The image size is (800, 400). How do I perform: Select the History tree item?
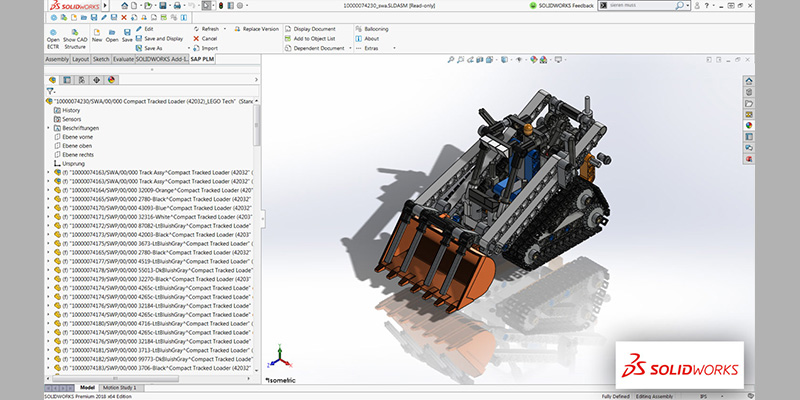[67, 110]
